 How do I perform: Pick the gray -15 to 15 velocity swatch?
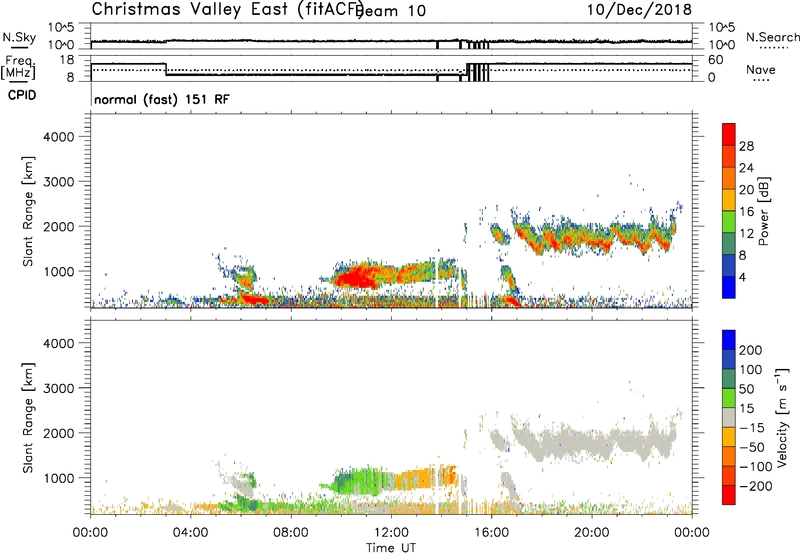tap(729, 417)
